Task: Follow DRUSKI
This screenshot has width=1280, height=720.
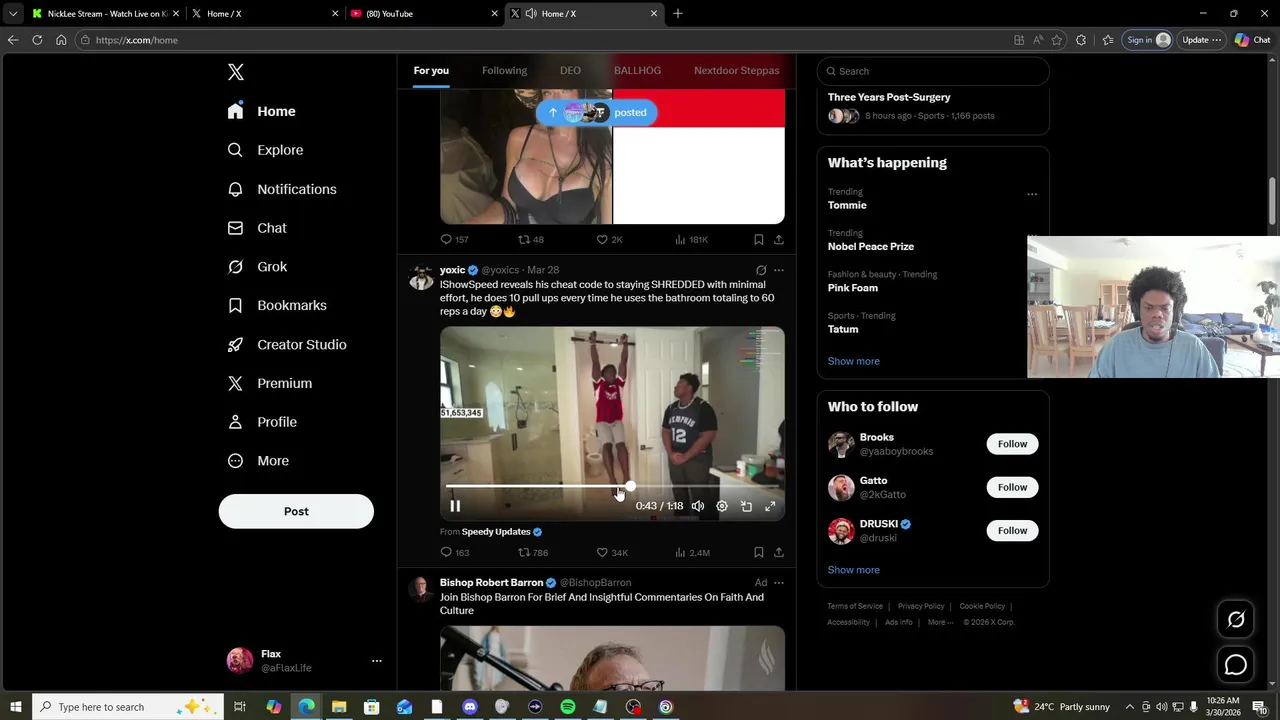Action: [x=1012, y=530]
